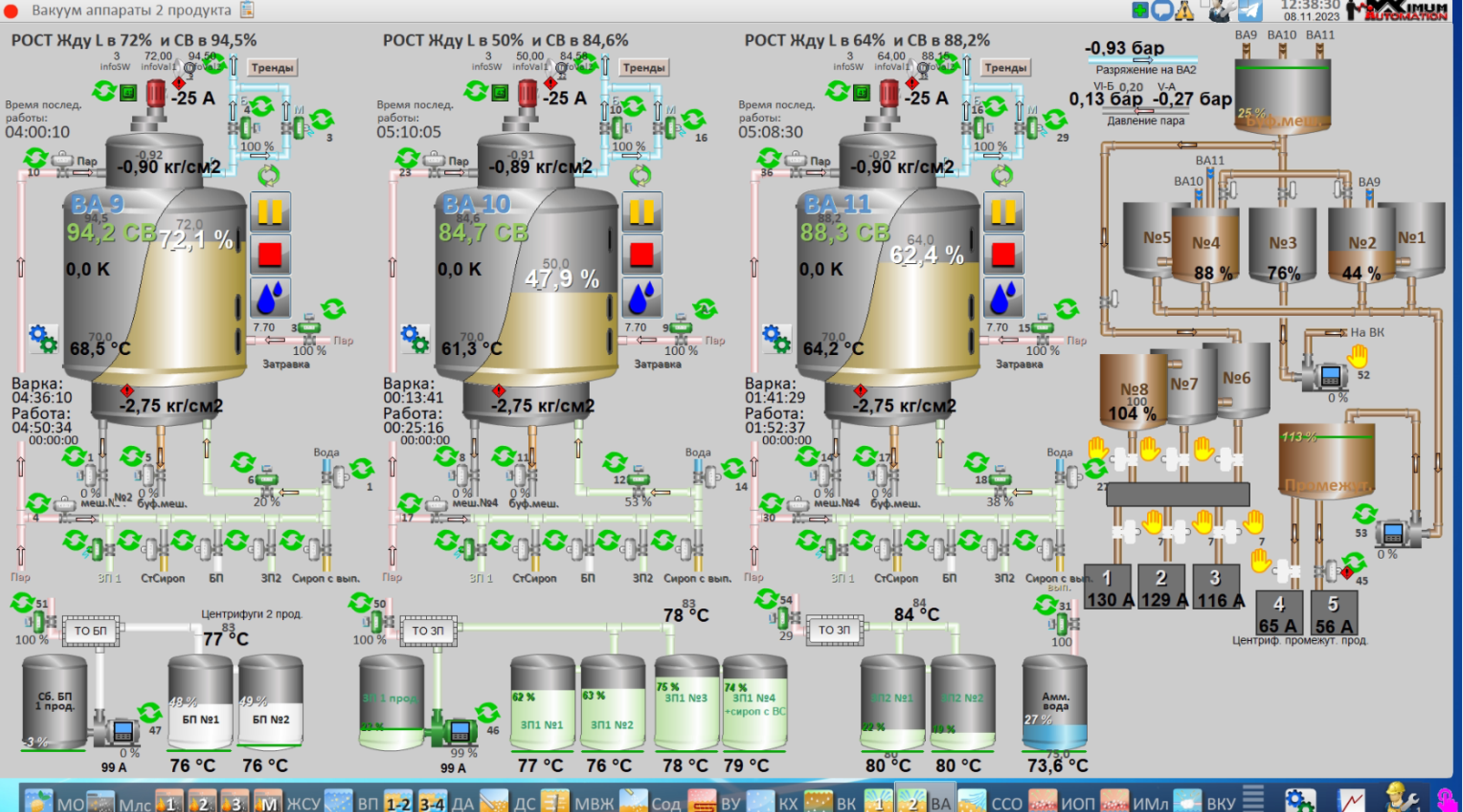Image resolution: width=1463 pixels, height=812 pixels.
Task: Toggle auto mode icon beside pump 47
Action: click(x=149, y=713)
